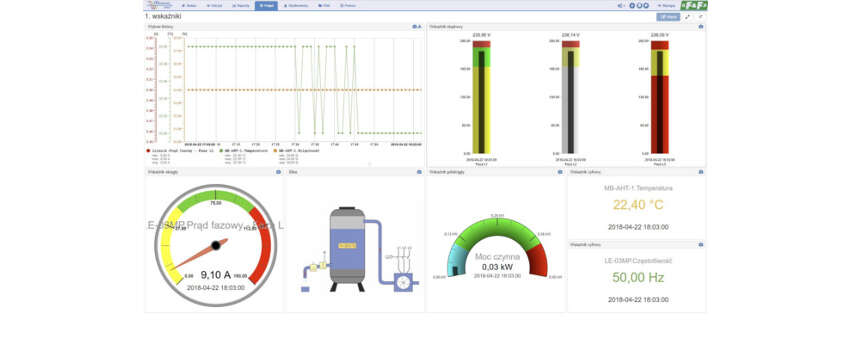Toggle the green temperature series in chart legend
The width and height of the screenshot is (850, 362).
244,150
